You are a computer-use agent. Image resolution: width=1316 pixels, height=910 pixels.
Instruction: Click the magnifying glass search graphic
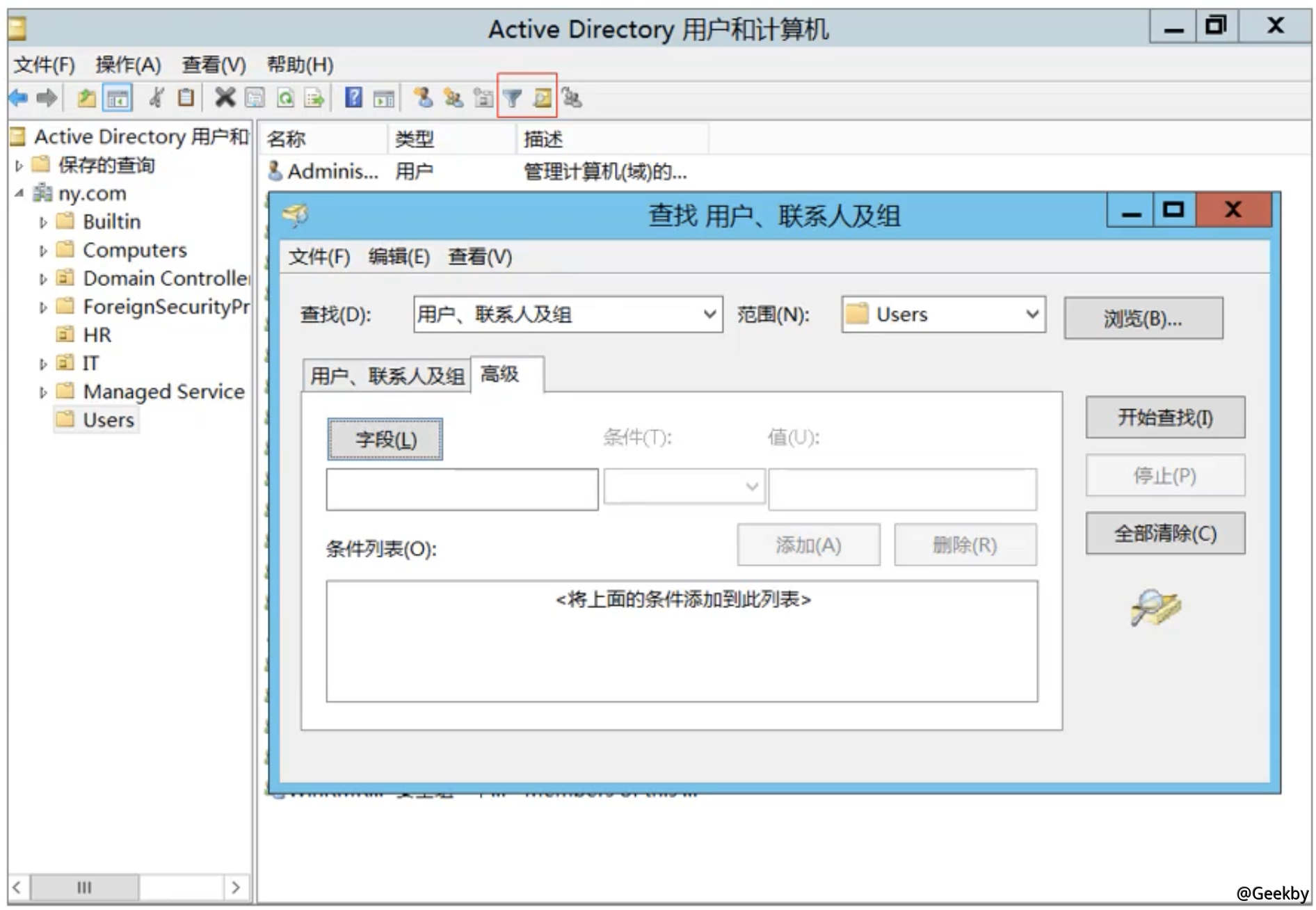[1156, 607]
